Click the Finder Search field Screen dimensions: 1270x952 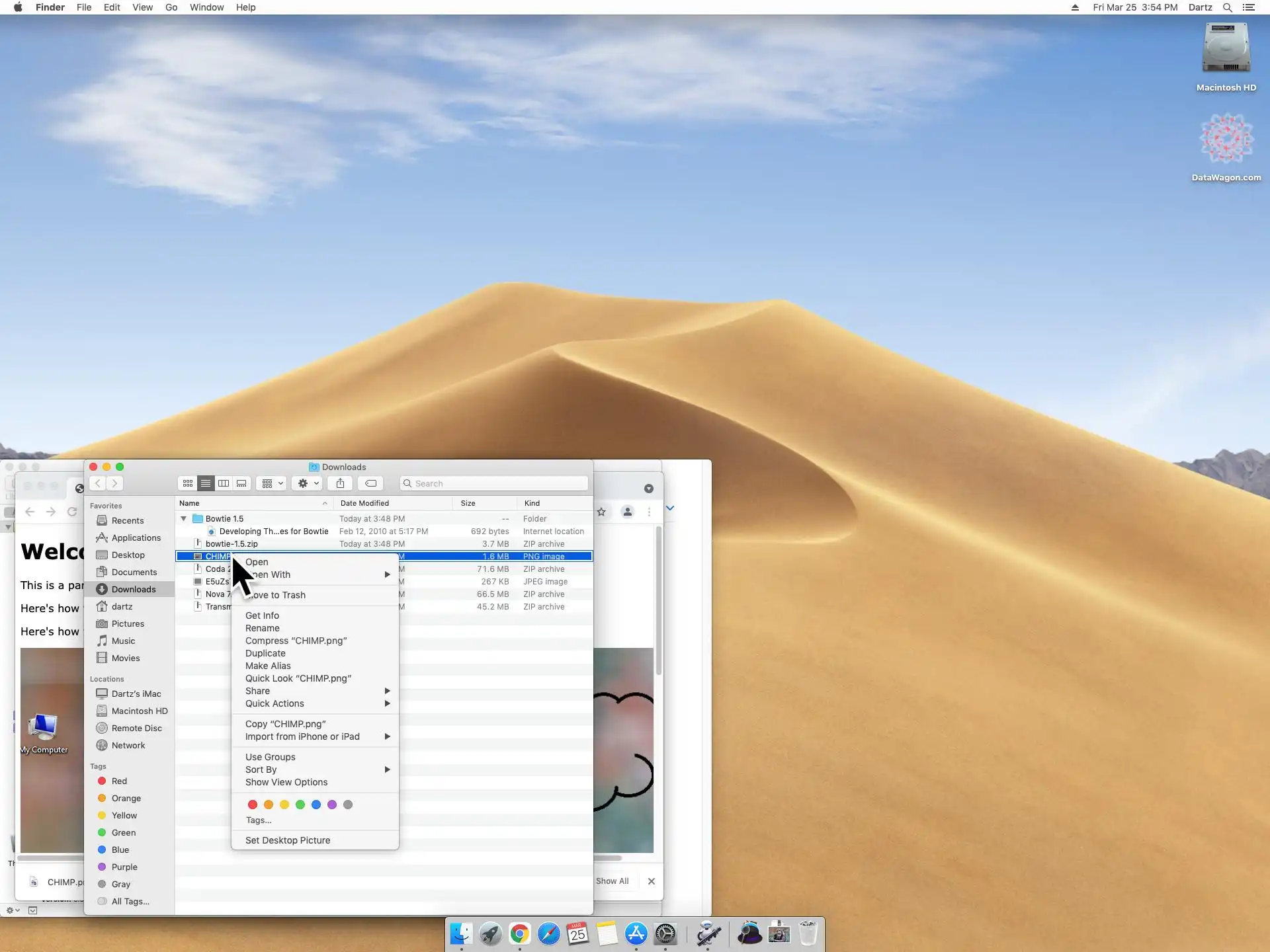click(x=496, y=483)
